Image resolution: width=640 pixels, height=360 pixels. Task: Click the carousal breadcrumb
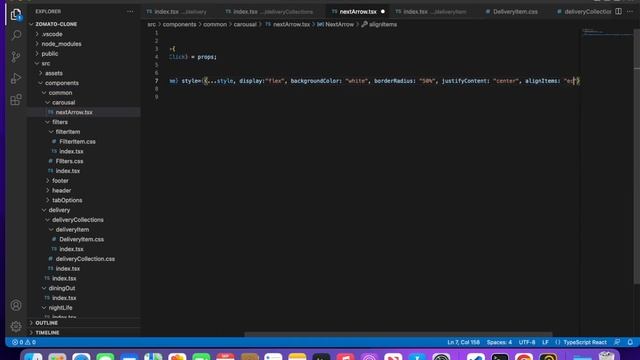[245, 24]
